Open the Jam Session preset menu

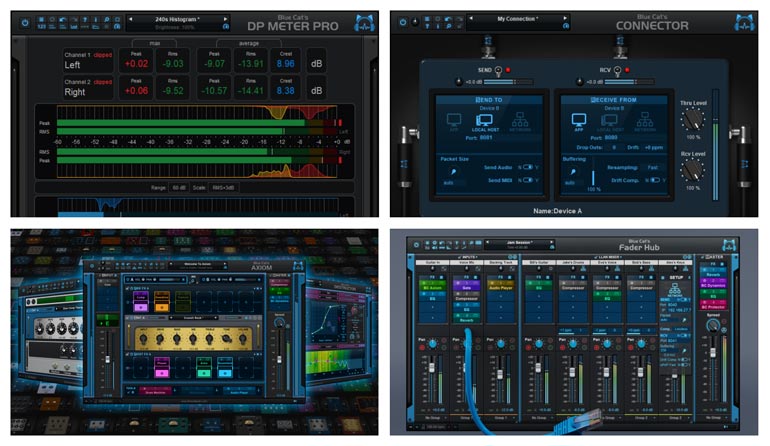point(519,243)
